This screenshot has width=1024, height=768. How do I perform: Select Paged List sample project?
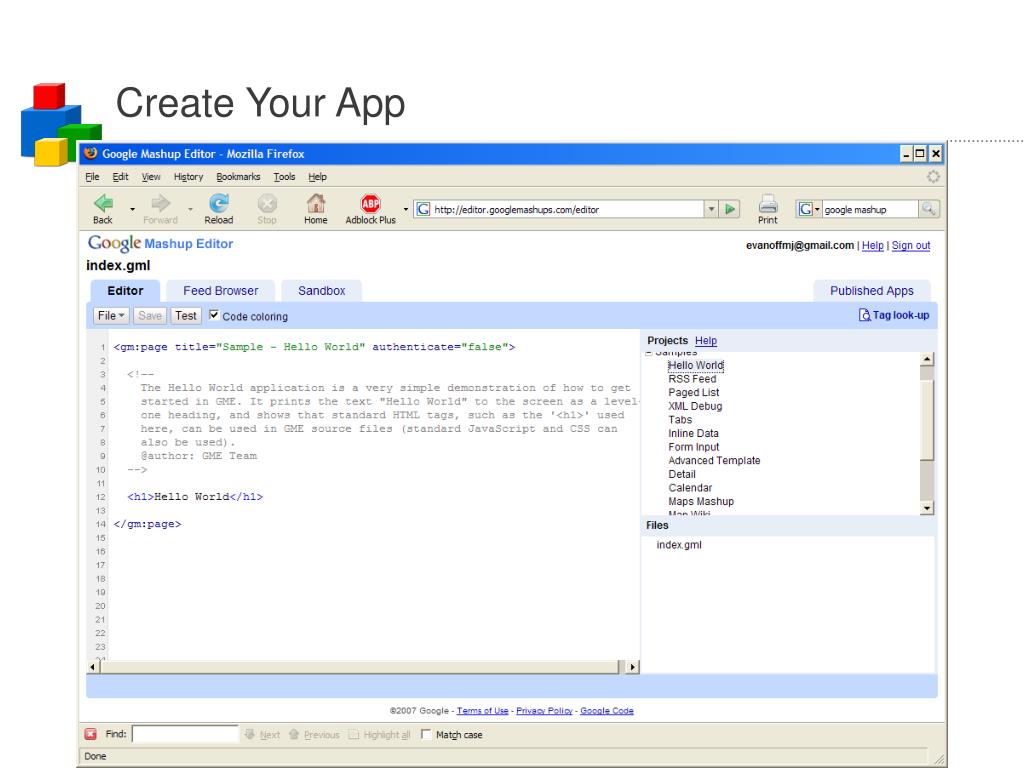tap(694, 392)
